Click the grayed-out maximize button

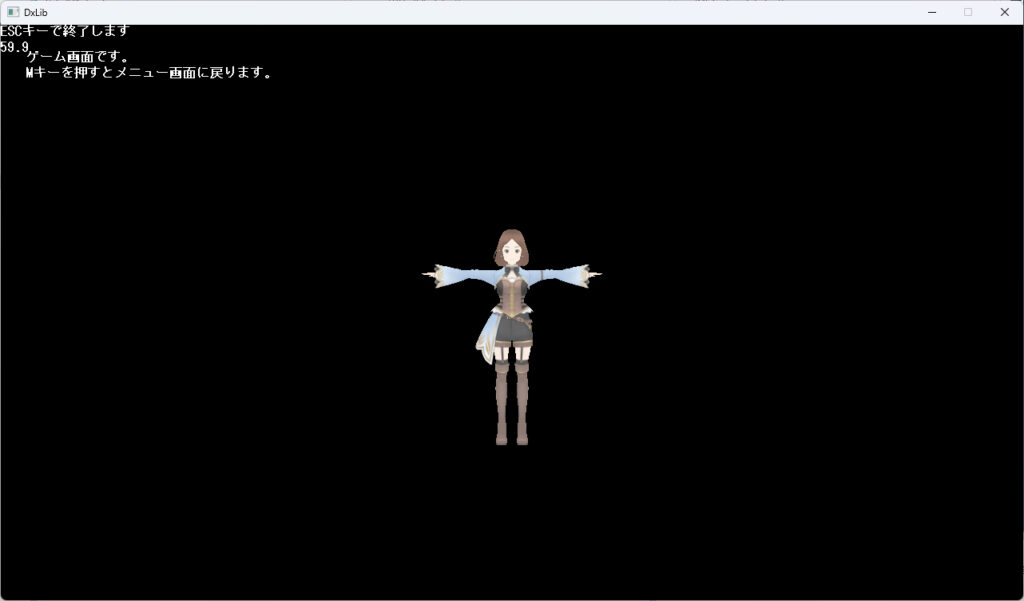967,12
